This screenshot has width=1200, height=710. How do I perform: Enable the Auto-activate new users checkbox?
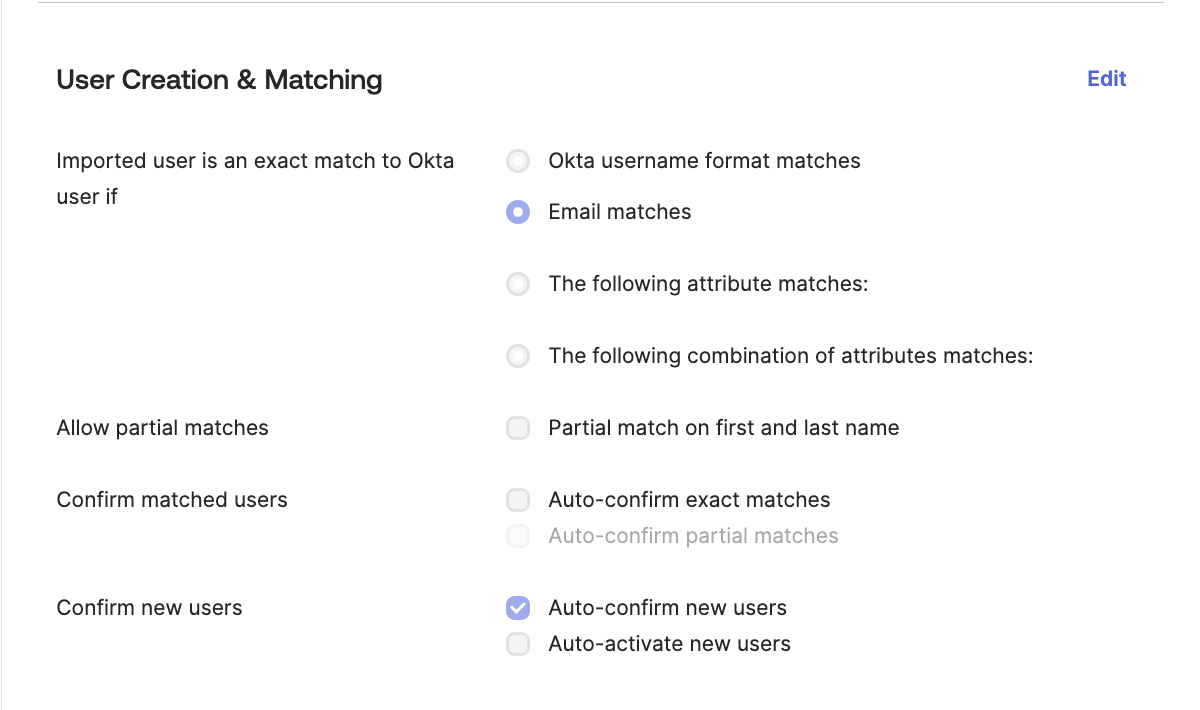(x=518, y=644)
